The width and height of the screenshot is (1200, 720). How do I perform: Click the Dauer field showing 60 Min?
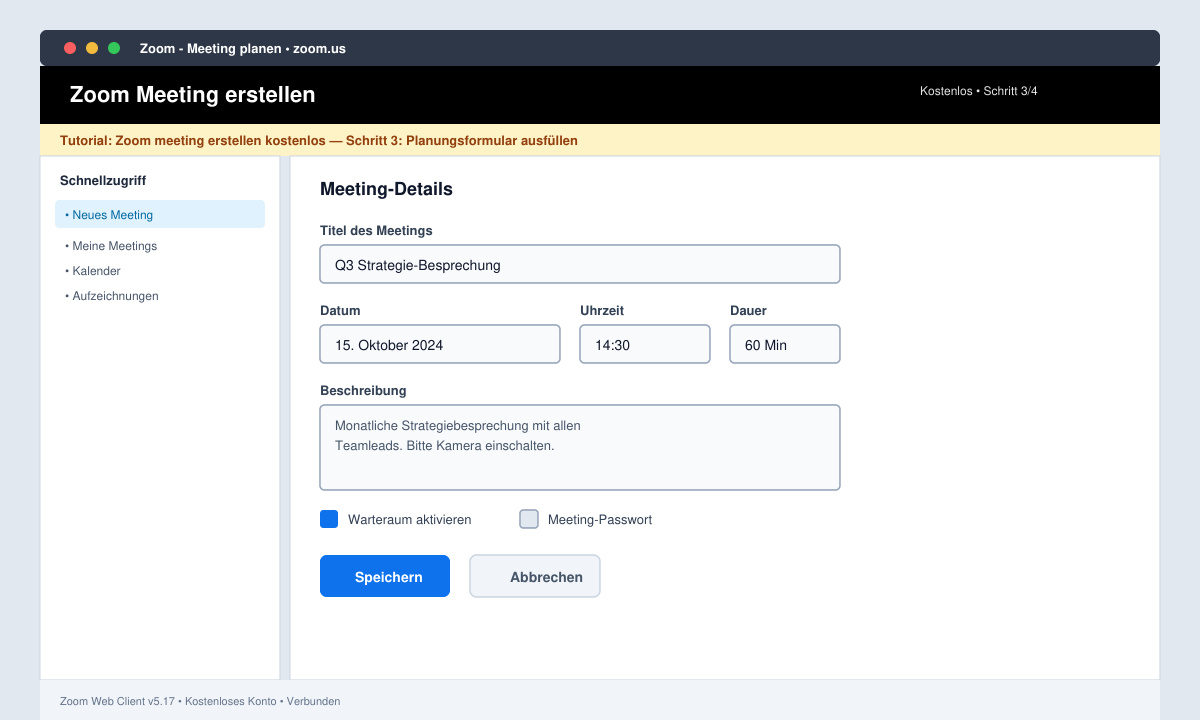point(785,344)
